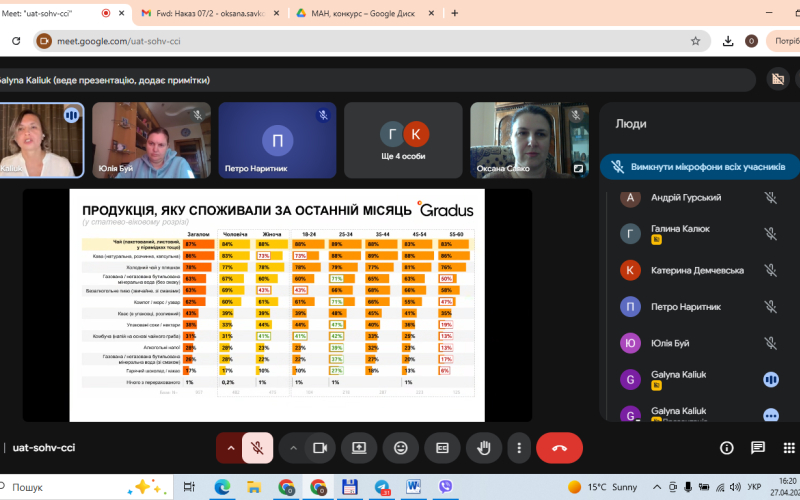Open the volume control in the system tray
Viewport: 800px width, 500px height.
point(735,487)
